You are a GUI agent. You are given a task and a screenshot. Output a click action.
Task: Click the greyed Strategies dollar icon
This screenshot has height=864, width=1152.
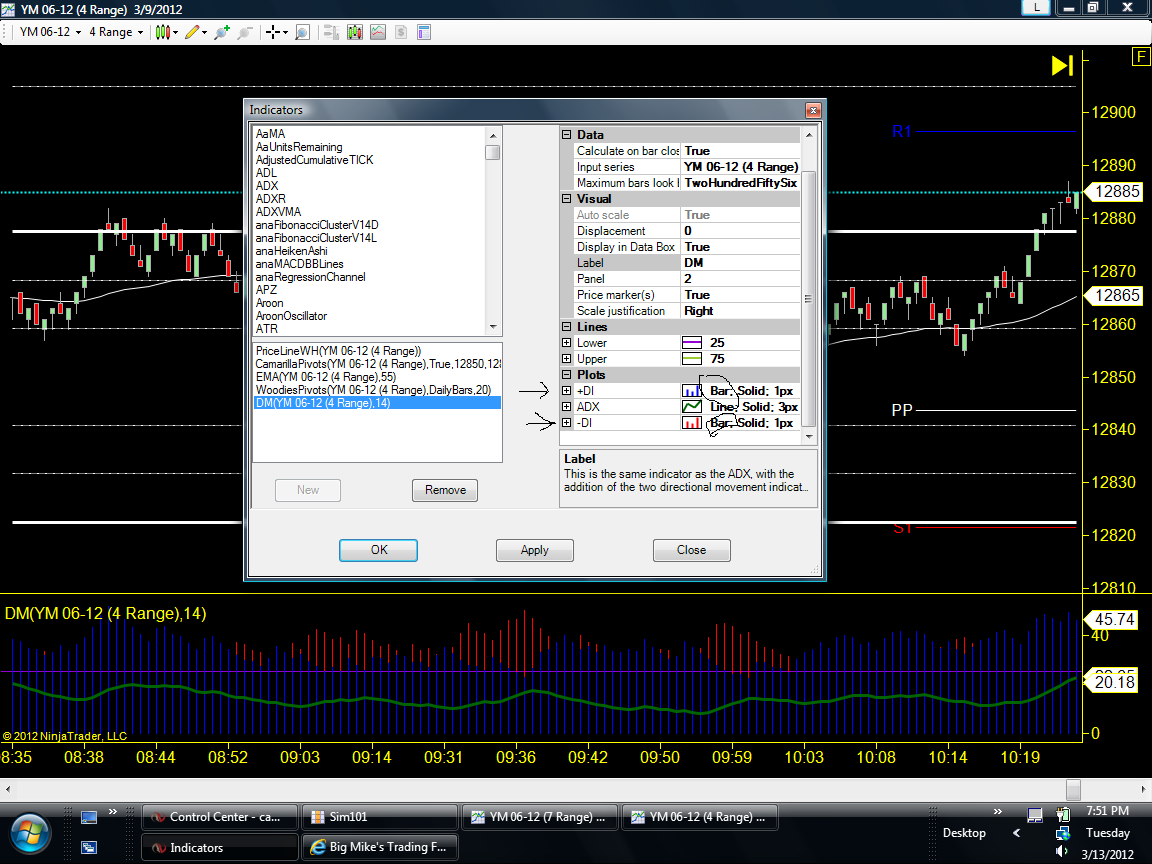[401, 32]
